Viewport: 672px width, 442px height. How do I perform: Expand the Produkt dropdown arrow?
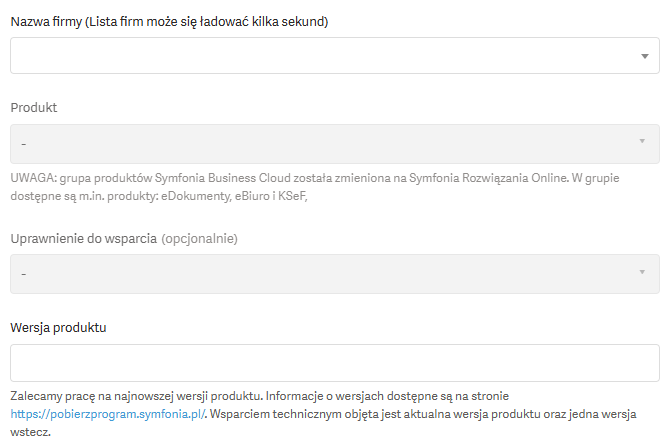click(642, 141)
